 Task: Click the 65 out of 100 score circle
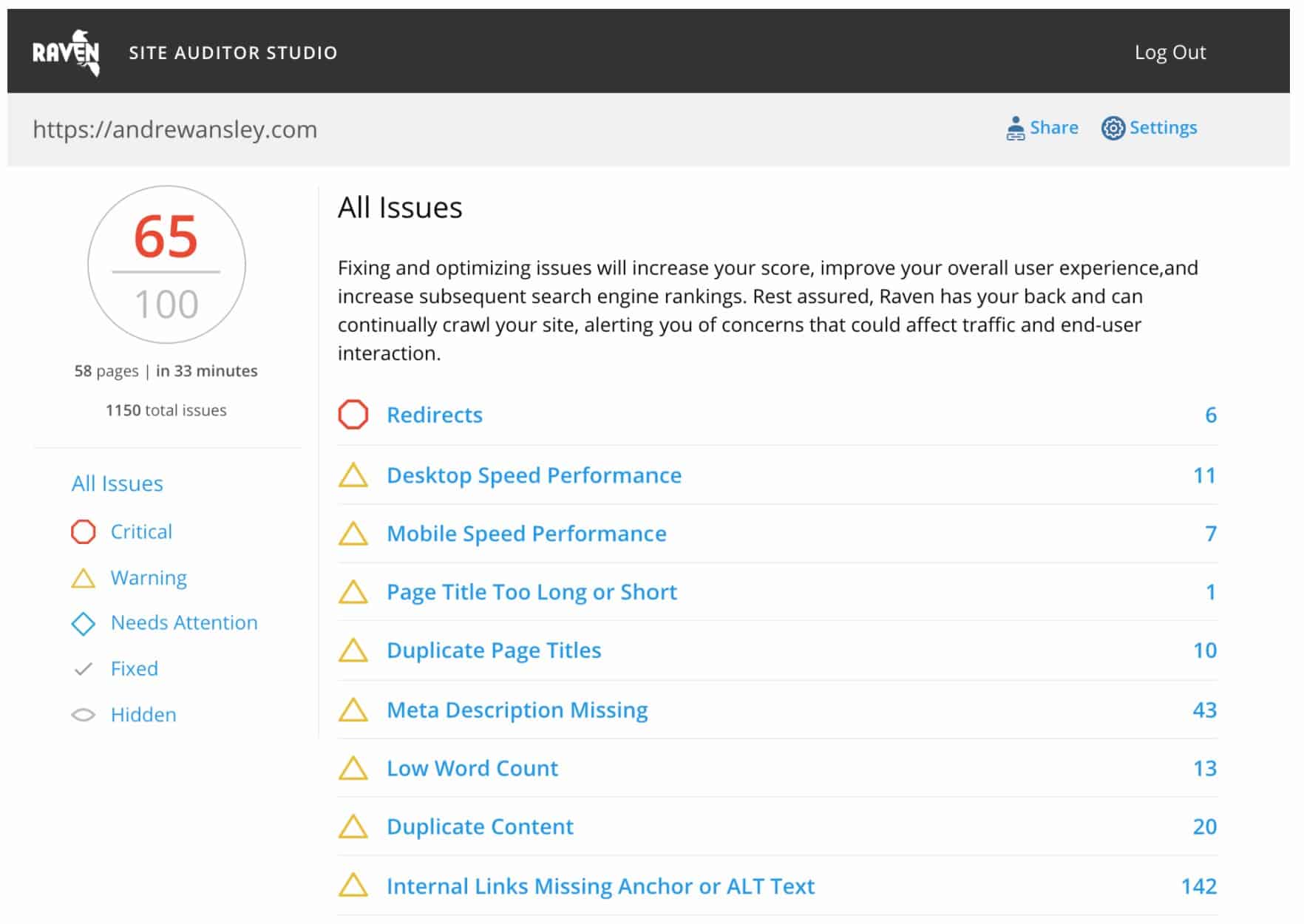tap(166, 265)
